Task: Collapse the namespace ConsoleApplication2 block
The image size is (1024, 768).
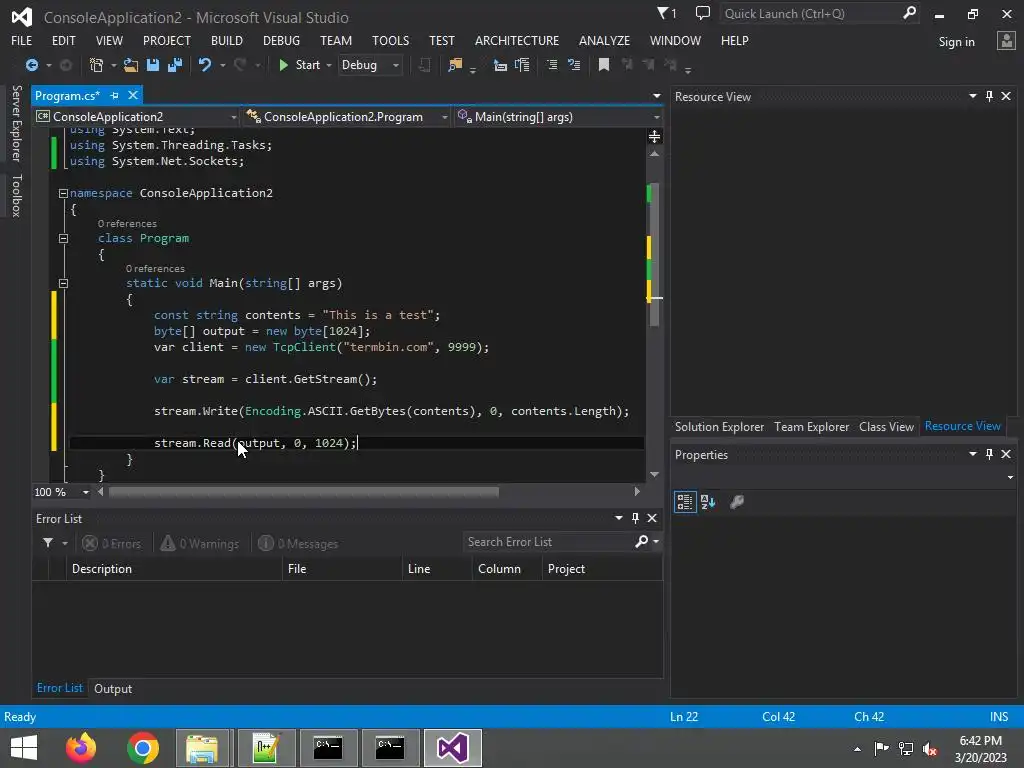Action: tap(63, 193)
